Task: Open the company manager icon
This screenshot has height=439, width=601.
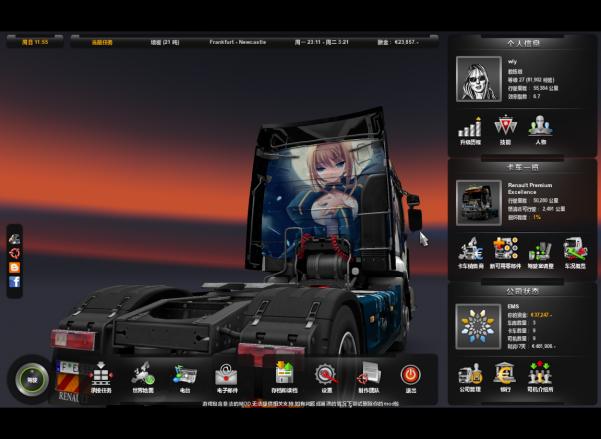Action: point(470,373)
